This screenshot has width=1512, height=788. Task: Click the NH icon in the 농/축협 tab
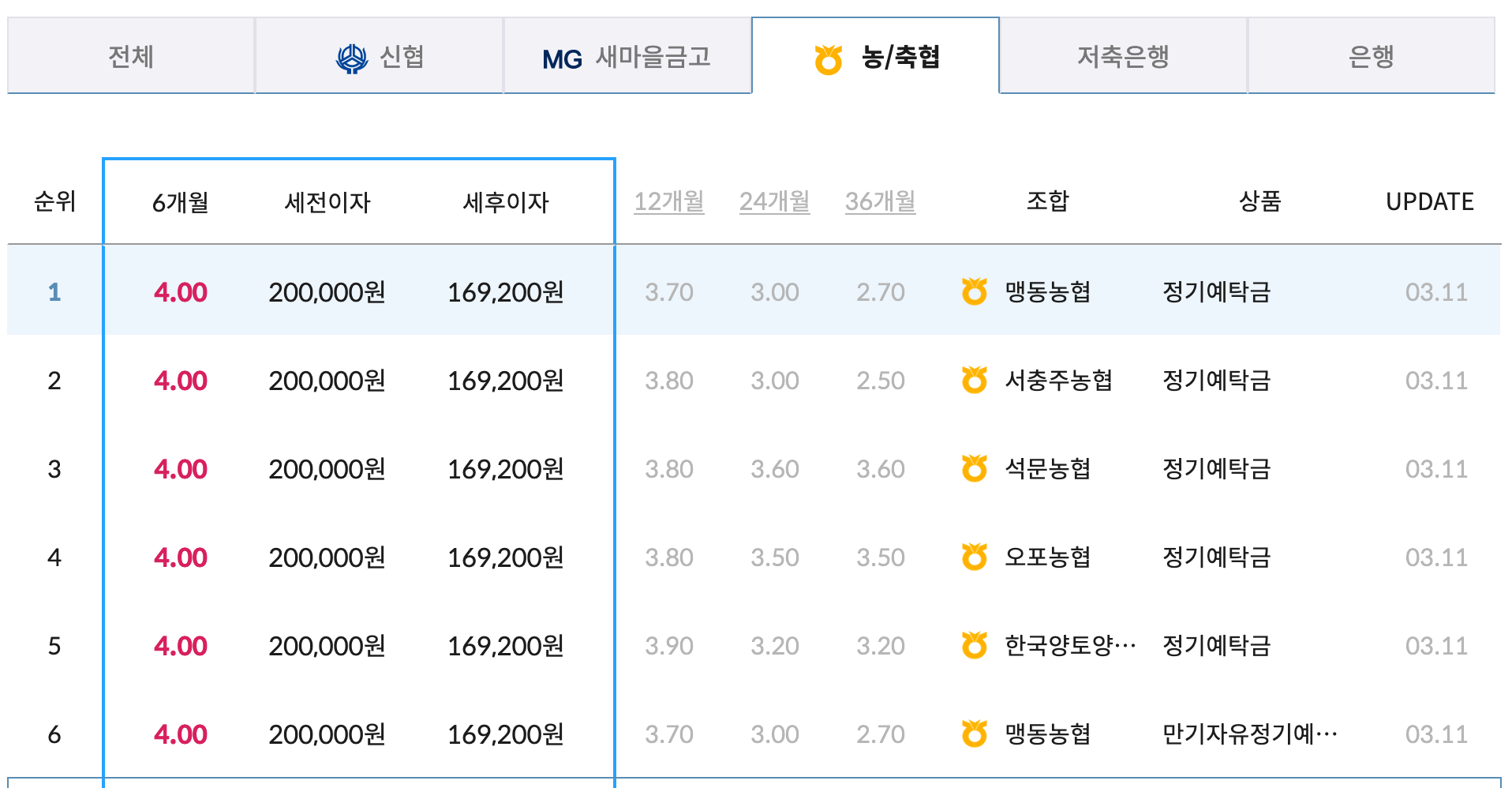coord(826,57)
